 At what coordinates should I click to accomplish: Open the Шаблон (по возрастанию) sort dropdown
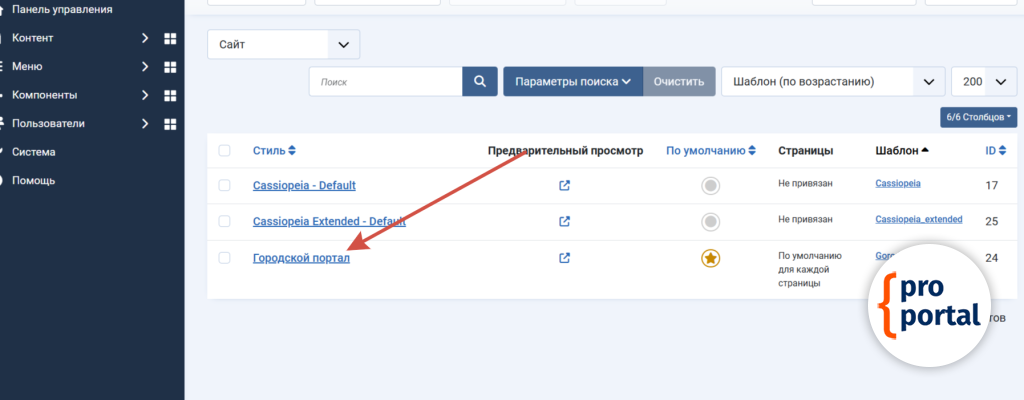832,82
